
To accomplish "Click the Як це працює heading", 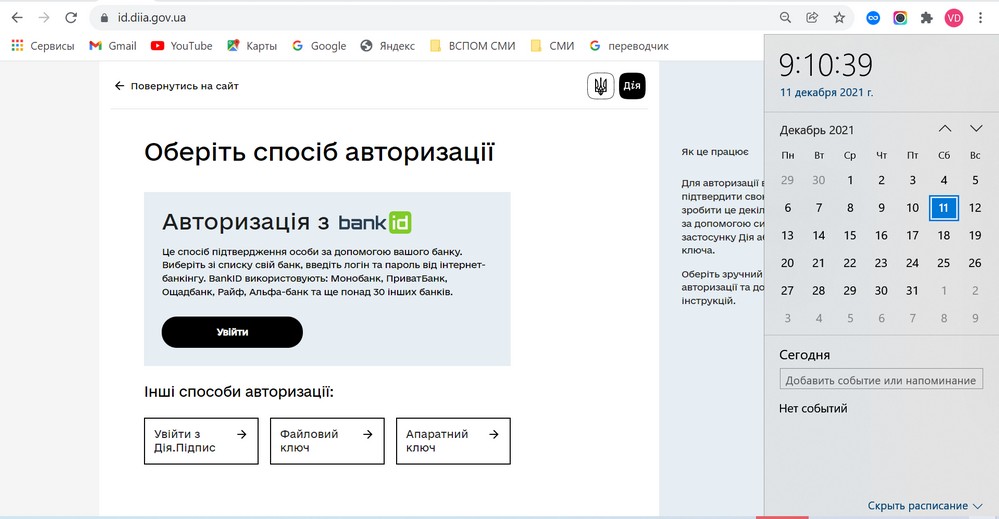I will (715, 152).
